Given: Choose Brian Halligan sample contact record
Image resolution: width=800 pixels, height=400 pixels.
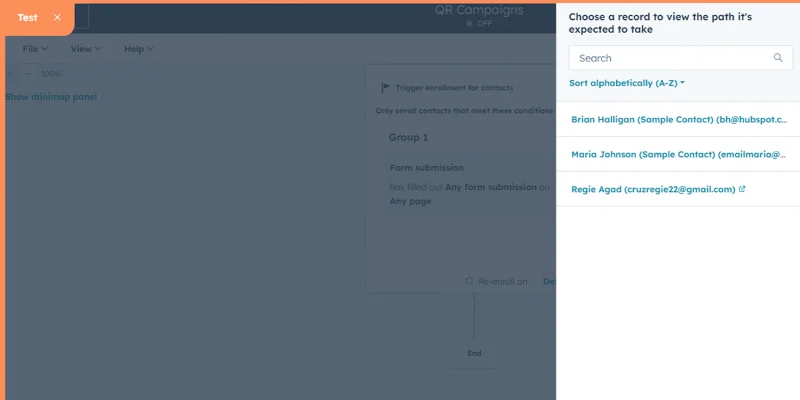Looking at the screenshot, I should pyautogui.click(x=678, y=119).
